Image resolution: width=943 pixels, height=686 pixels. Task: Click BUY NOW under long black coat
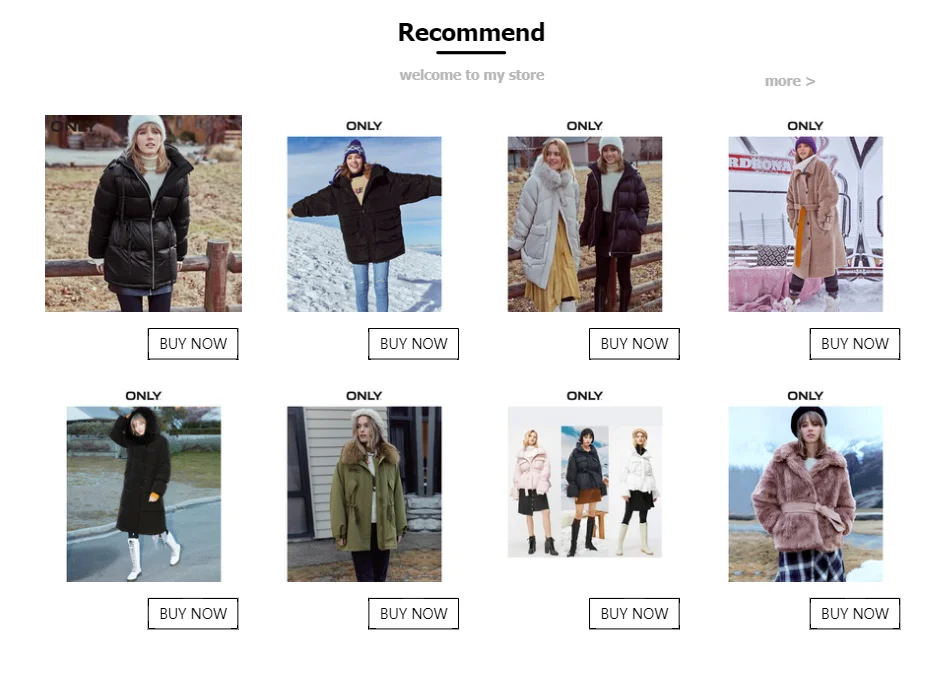(193, 614)
